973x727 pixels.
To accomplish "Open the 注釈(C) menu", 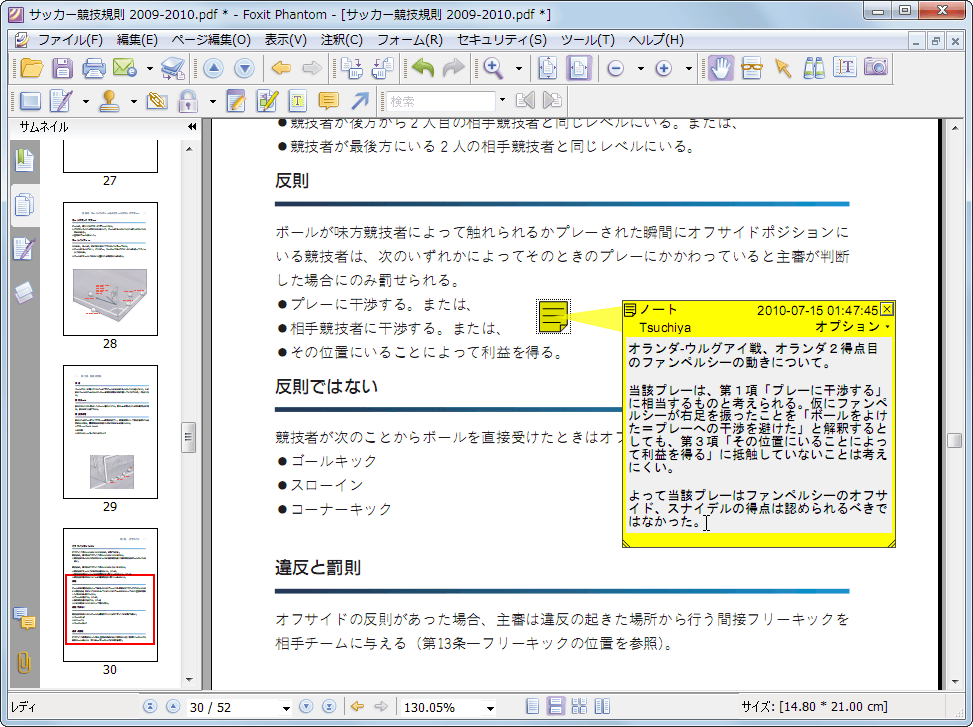I will 342,40.
